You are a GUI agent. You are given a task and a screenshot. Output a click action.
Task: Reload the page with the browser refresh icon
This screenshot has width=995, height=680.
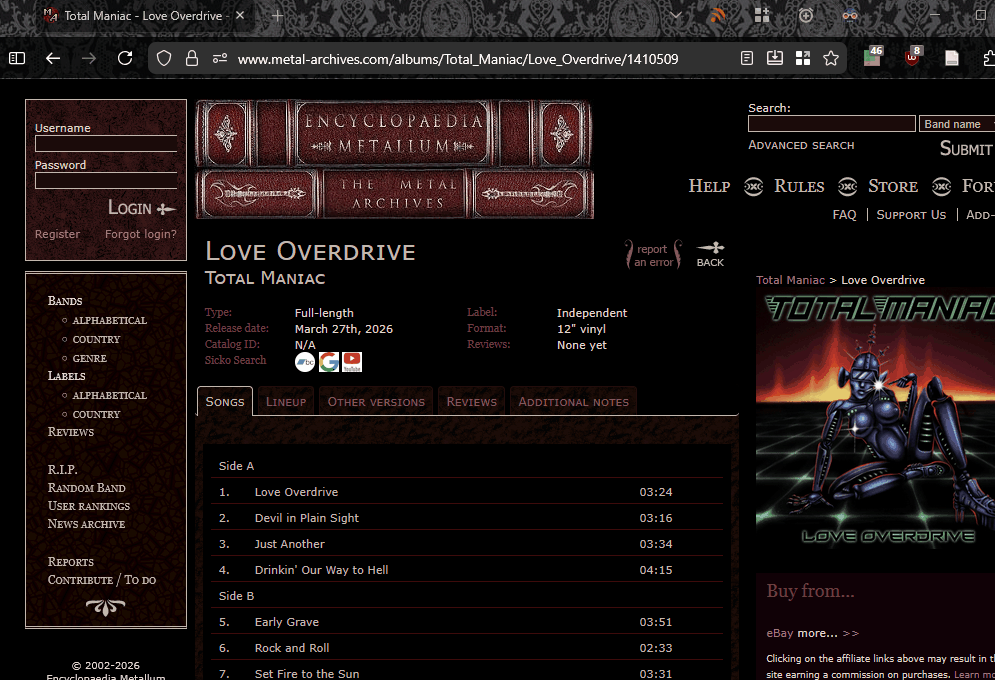(x=125, y=59)
